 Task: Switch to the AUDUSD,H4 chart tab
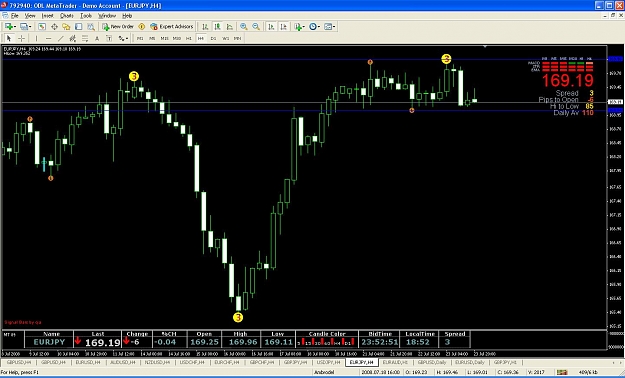tap(124, 362)
